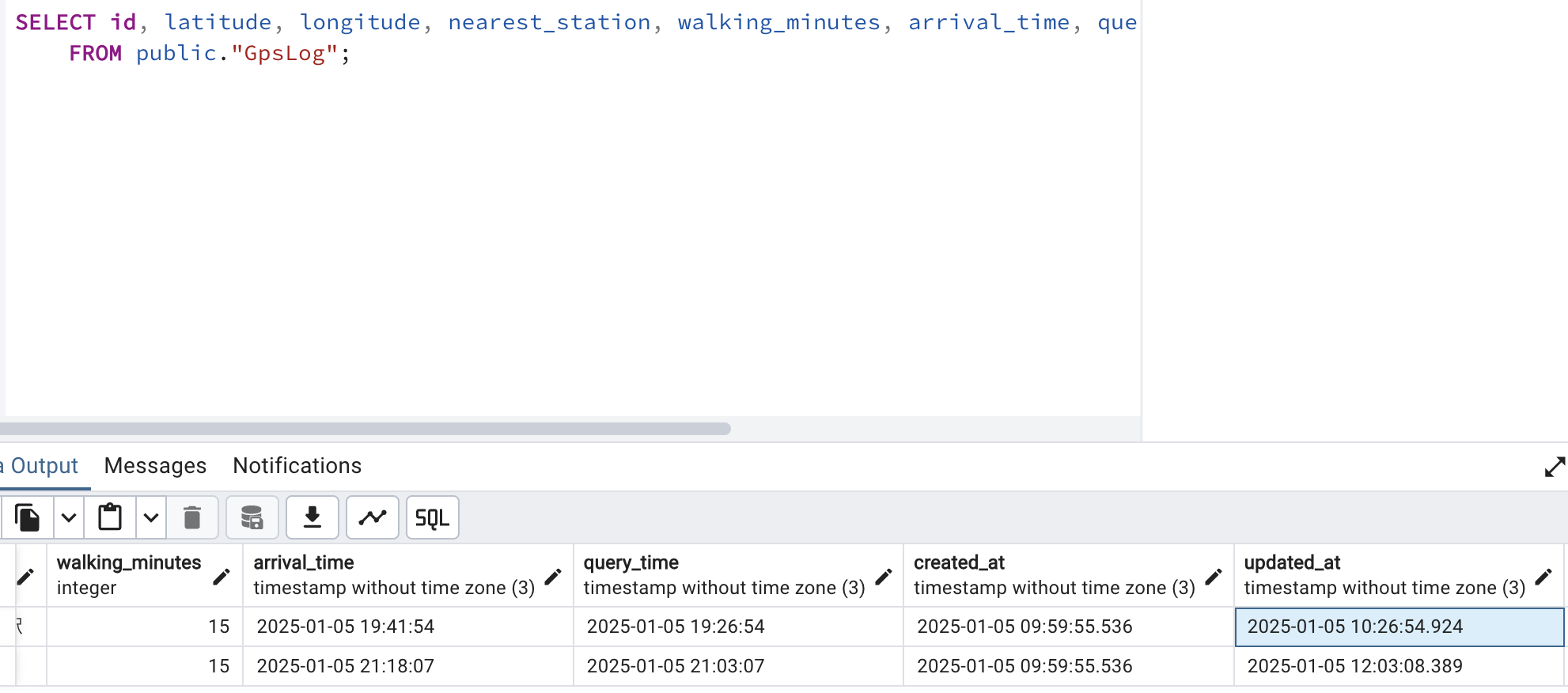Image resolution: width=1568 pixels, height=693 pixels.
Task: Click the paste clipboard icon
Action: [x=110, y=518]
